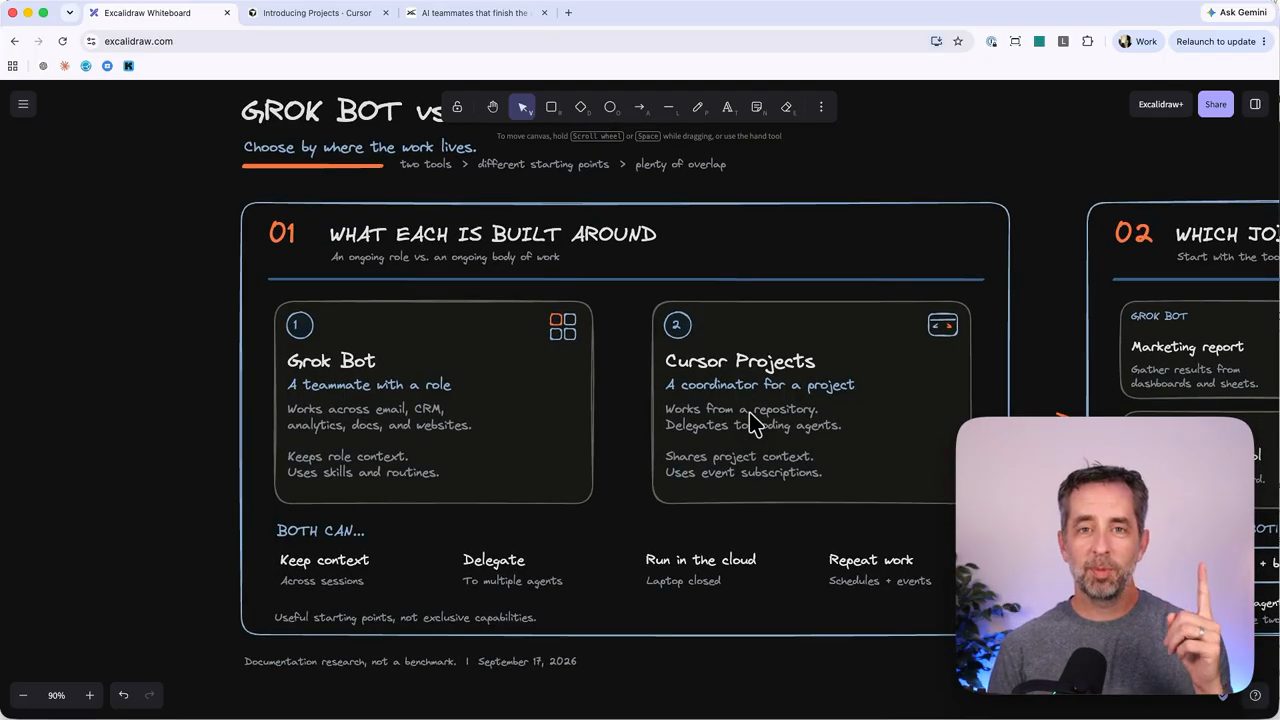Open the help question mark icon
The width and height of the screenshot is (1280, 720).
coord(1255,695)
